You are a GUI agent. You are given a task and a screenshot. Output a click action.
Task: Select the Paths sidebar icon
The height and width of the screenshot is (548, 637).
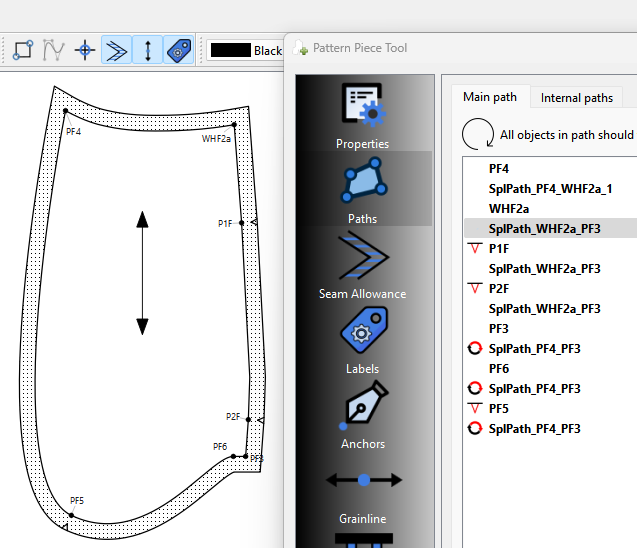tap(362, 190)
